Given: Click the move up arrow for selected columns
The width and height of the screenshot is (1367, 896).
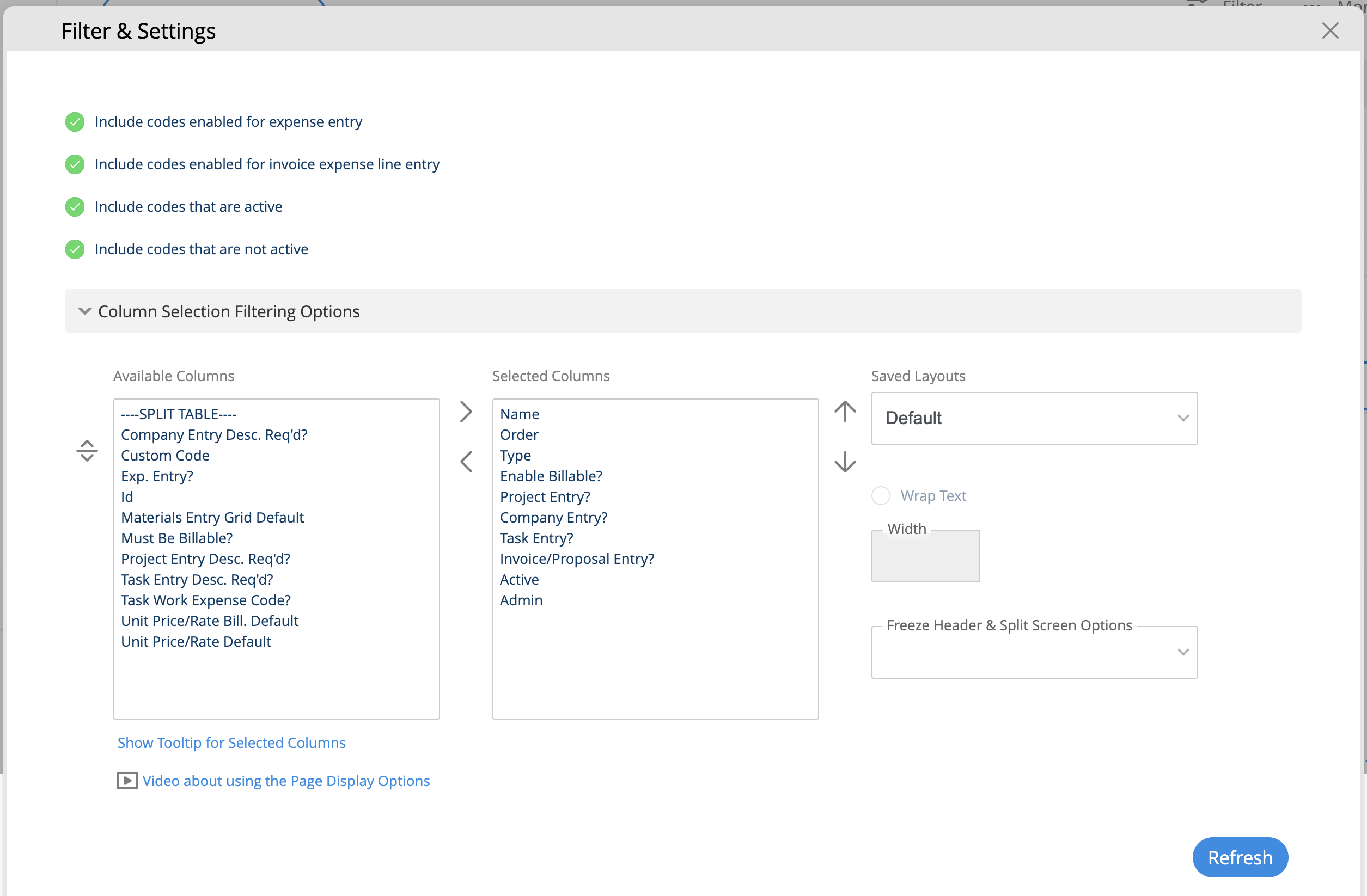Looking at the screenshot, I should tap(845, 412).
